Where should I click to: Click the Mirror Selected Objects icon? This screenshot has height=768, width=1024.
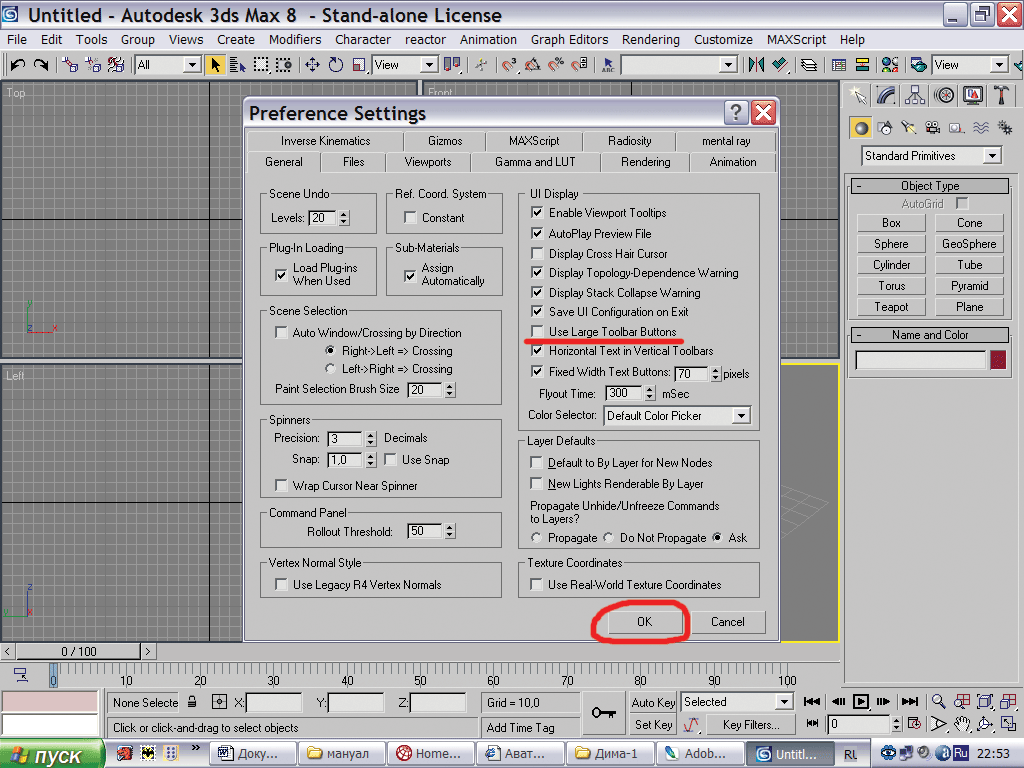(756, 65)
